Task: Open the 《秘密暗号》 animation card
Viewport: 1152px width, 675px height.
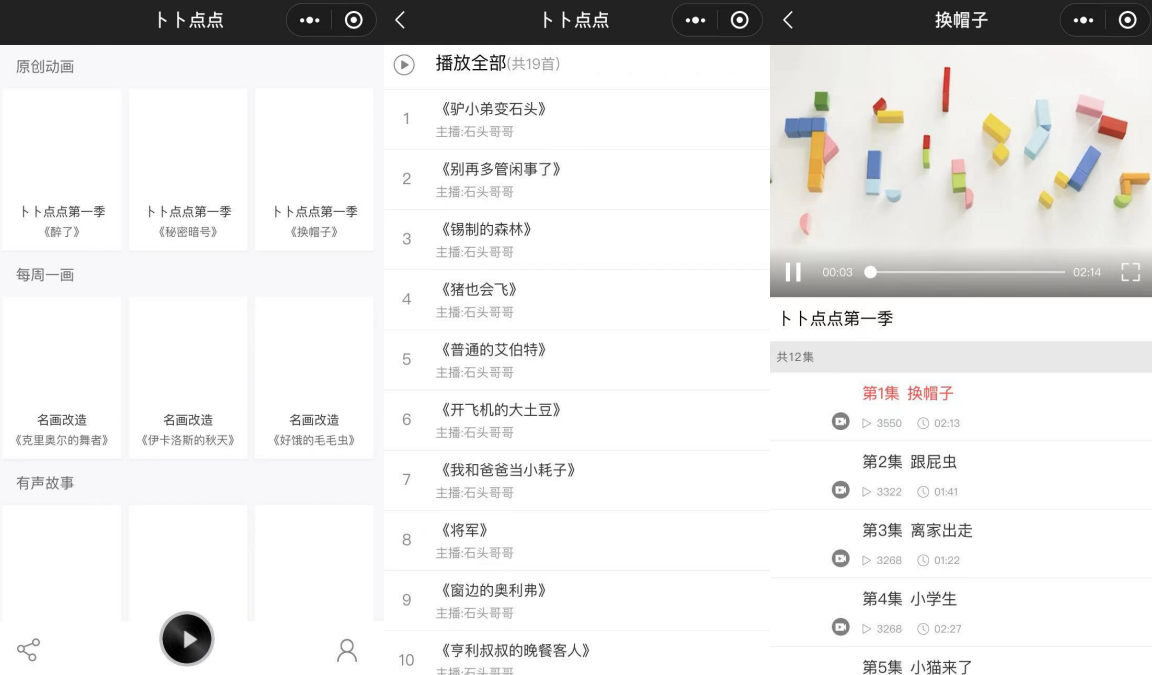Action: pos(188,170)
